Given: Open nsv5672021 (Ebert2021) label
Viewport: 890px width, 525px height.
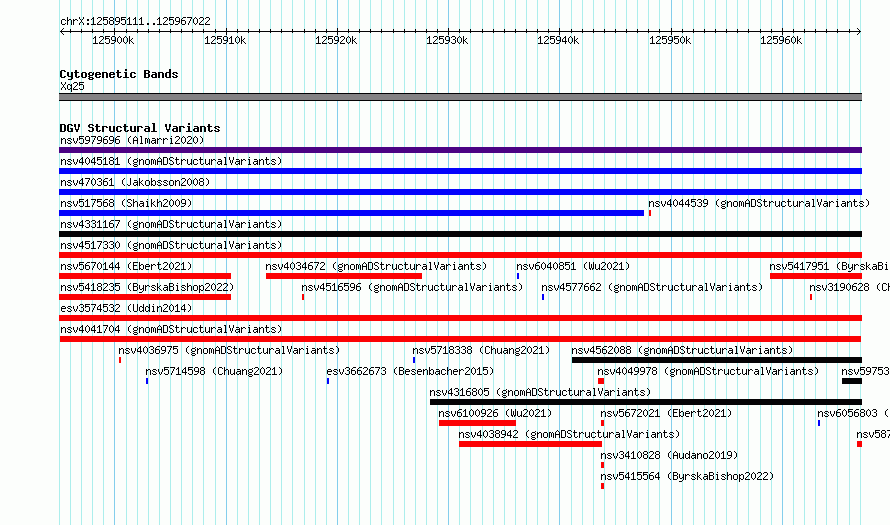Looking at the screenshot, I should pyautogui.click(x=666, y=413).
